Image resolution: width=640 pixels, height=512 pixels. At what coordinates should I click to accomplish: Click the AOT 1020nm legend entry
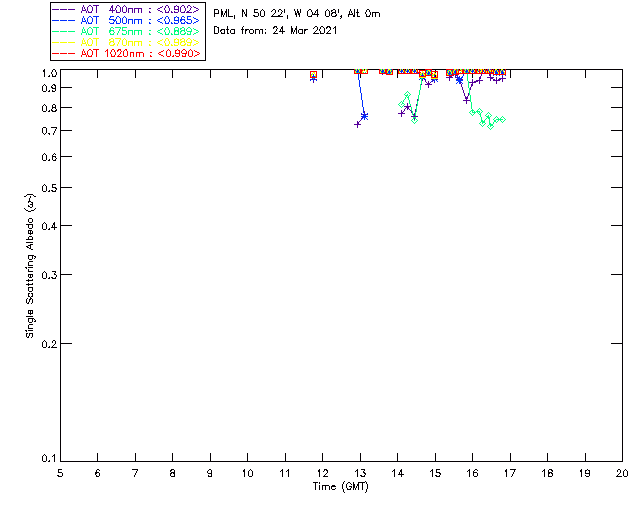[126, 53]
